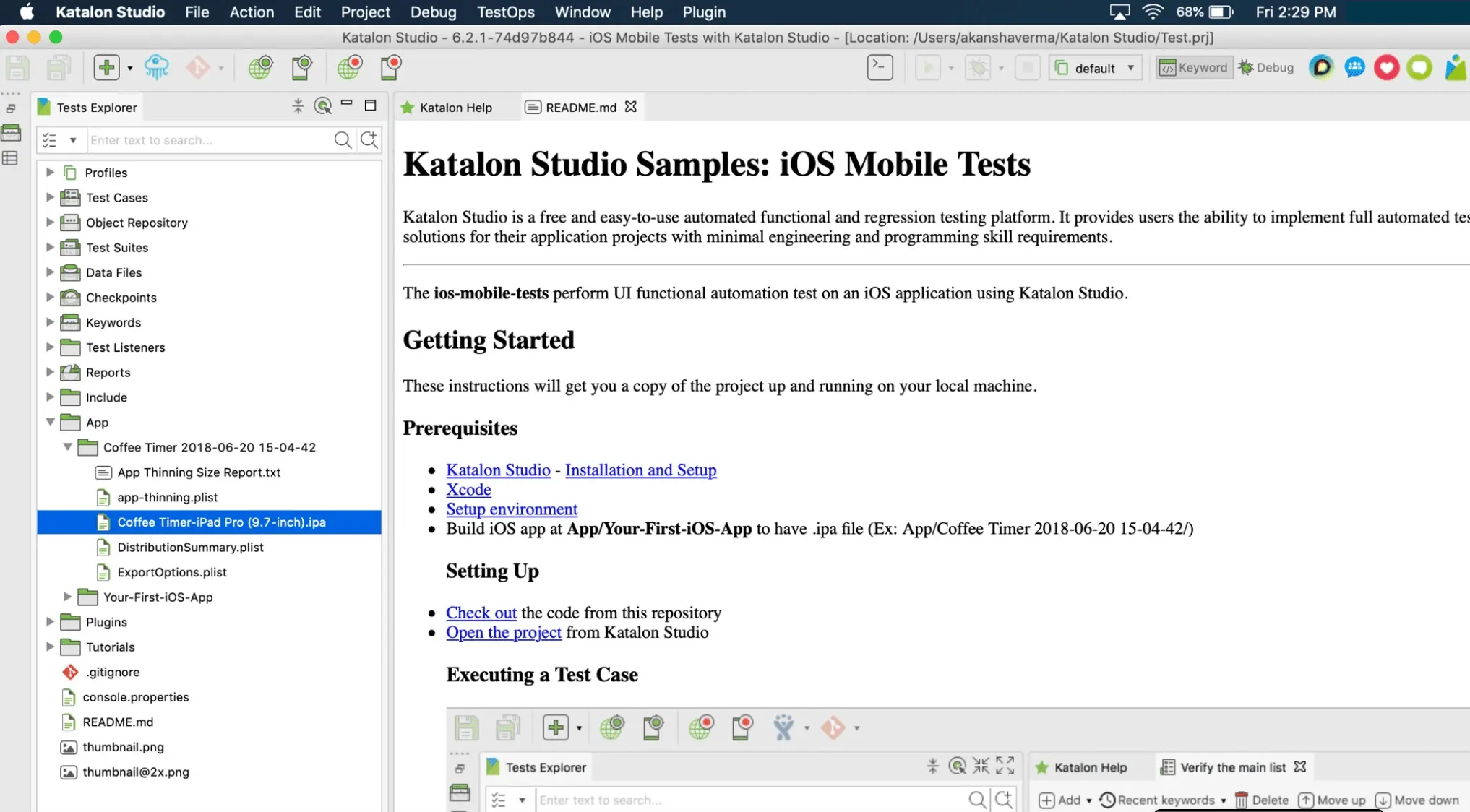Viewport: 1470px width, 812px height.
Task: Open the default profile dropdown
Action: 1096,68
